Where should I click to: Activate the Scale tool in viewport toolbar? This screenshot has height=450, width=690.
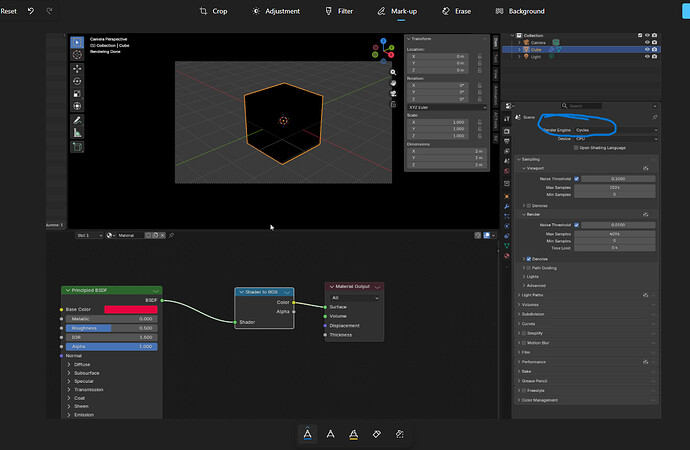coord(77,94)
